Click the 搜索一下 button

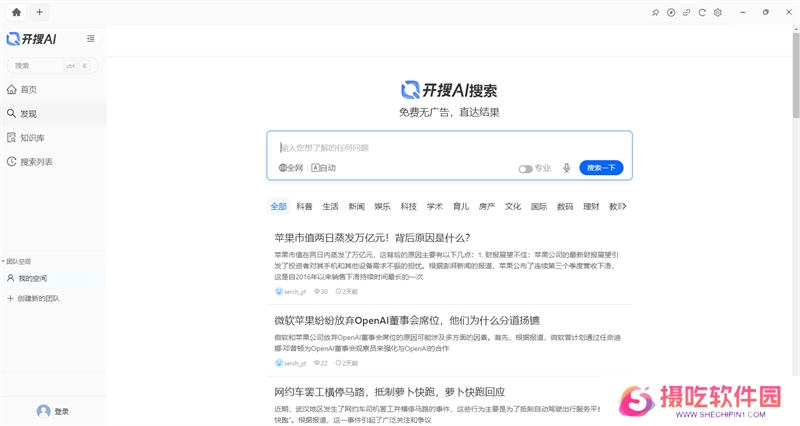coord(601,168)
